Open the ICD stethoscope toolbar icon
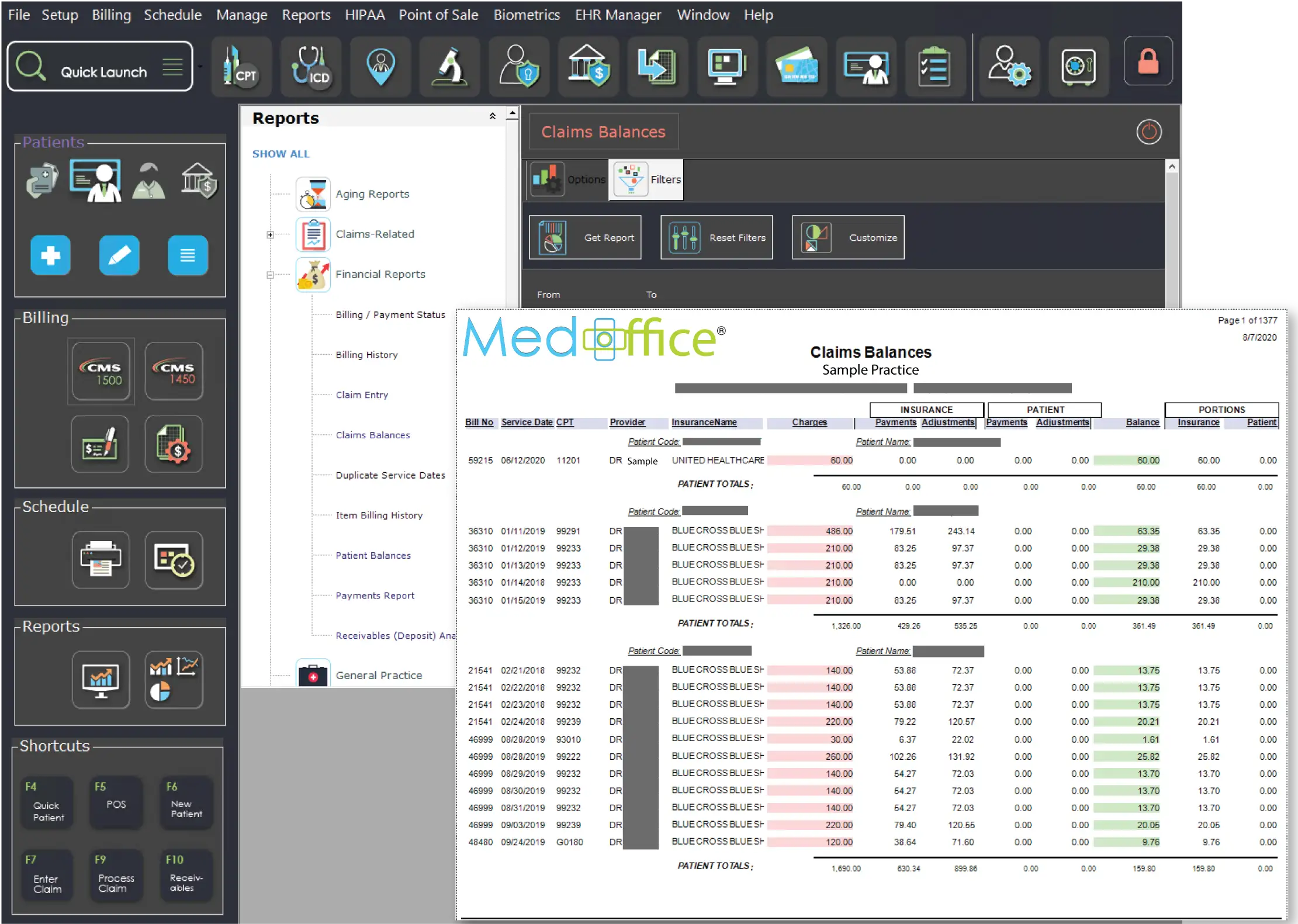The height and width of the screenshot is (924, 1298). tap(311, 66)
